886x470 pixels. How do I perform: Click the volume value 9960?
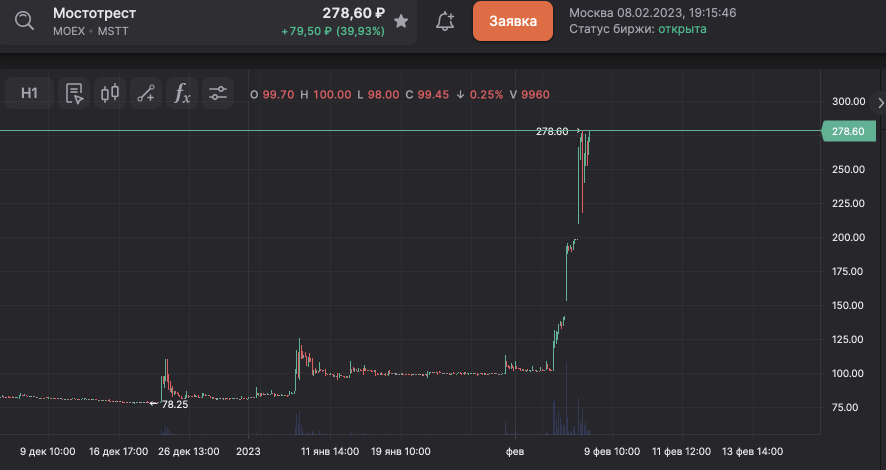click(535, 95)
